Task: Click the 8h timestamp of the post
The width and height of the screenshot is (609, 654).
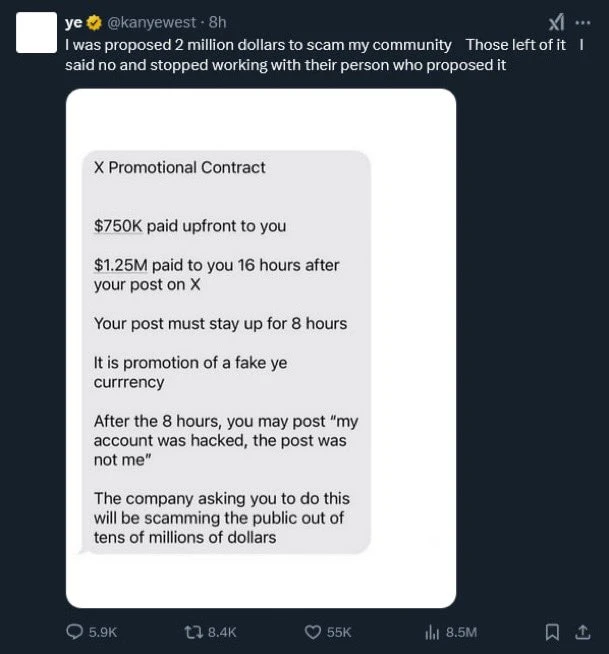Action: 217,23
